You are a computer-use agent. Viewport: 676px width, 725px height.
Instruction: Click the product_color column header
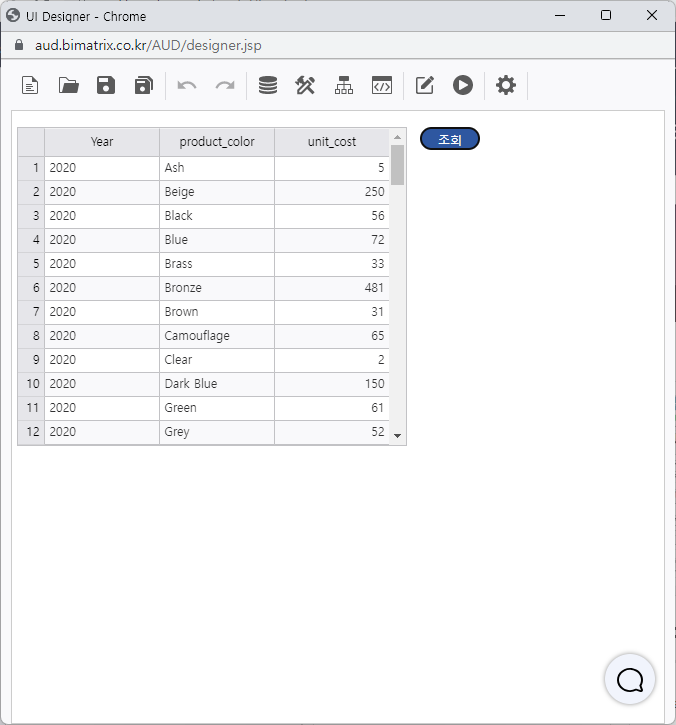pyautogui.click(x=217, y=142)
